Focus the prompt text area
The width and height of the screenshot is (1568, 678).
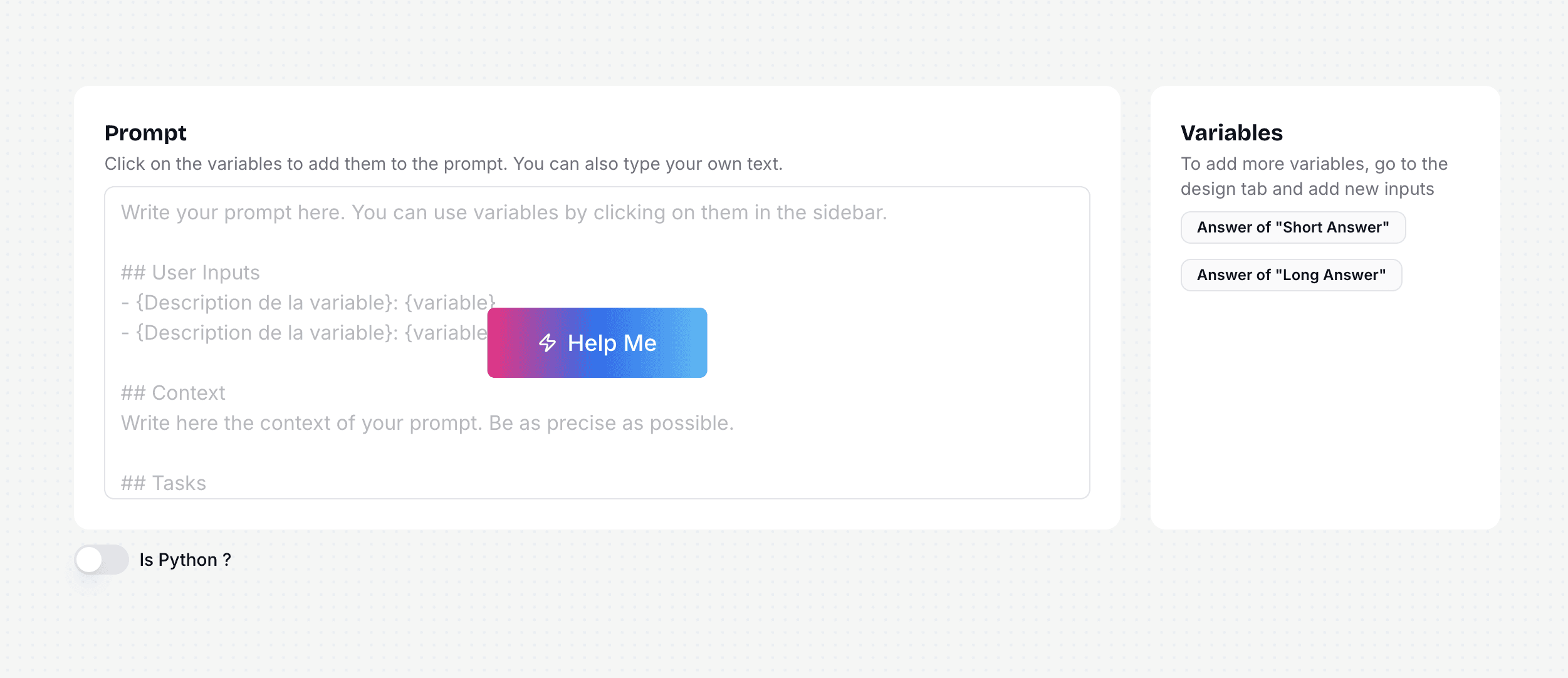(597, 343)
